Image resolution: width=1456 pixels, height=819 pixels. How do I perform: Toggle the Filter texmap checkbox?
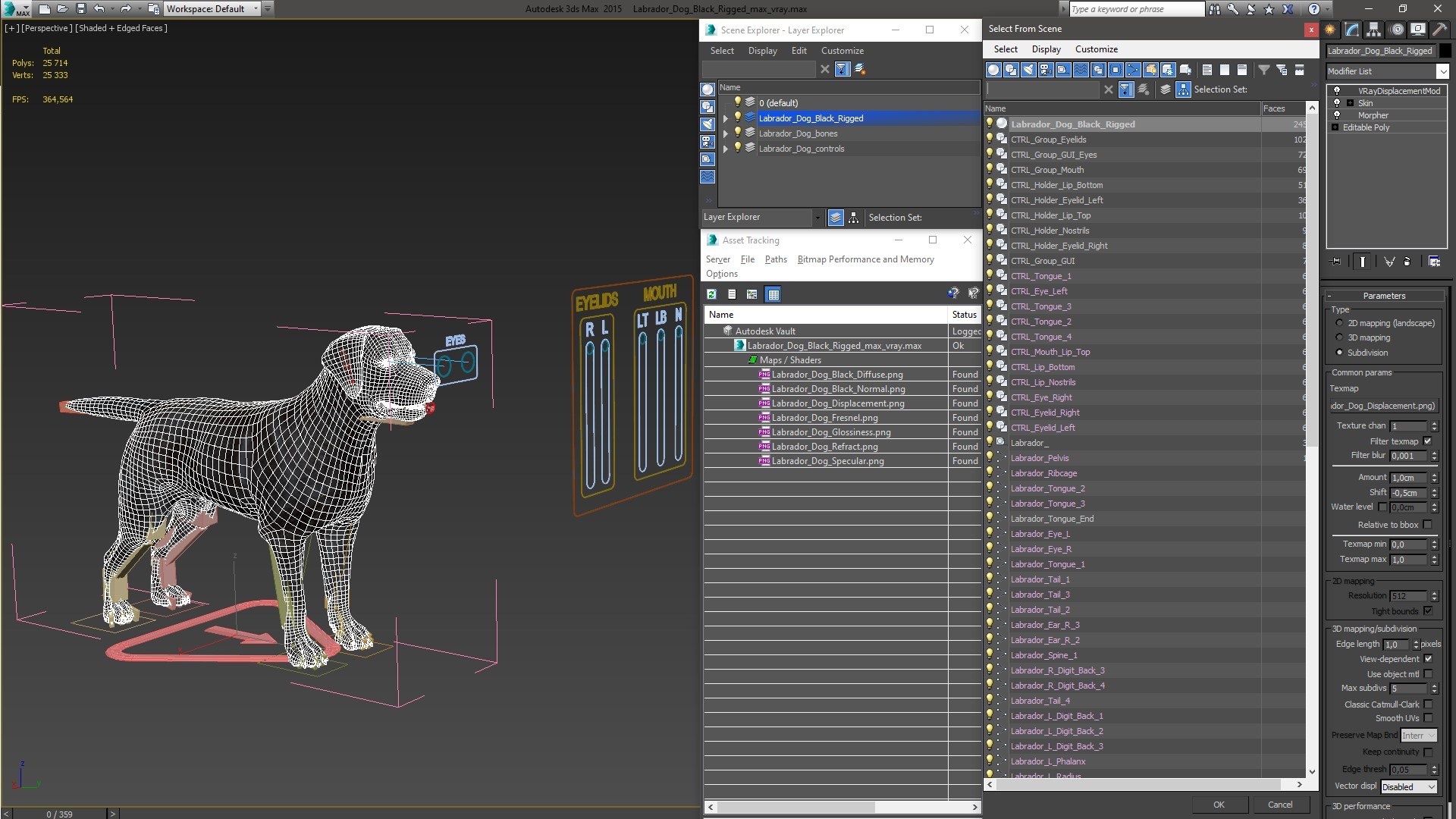tap(1427, 441)
